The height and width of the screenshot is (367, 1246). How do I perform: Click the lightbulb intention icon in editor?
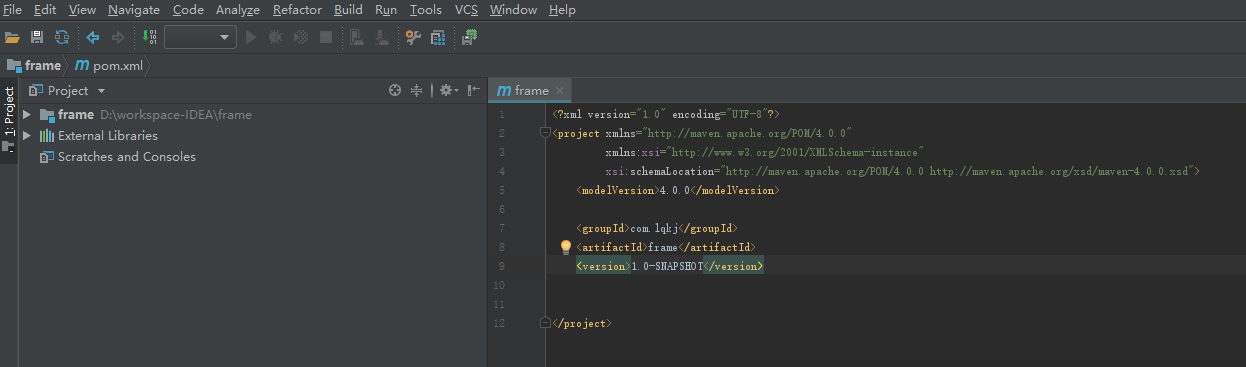[x=565, y=247]
